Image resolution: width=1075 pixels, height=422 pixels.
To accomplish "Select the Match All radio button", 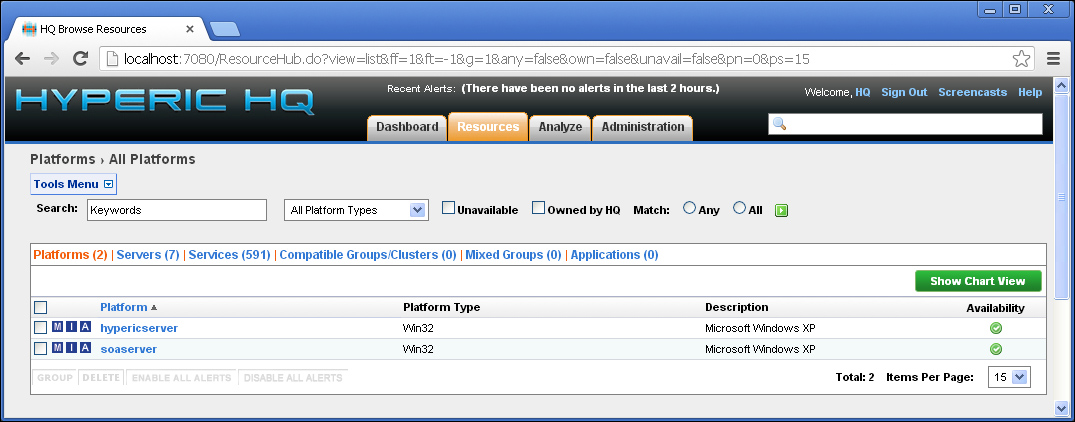I will coord(739,208).
